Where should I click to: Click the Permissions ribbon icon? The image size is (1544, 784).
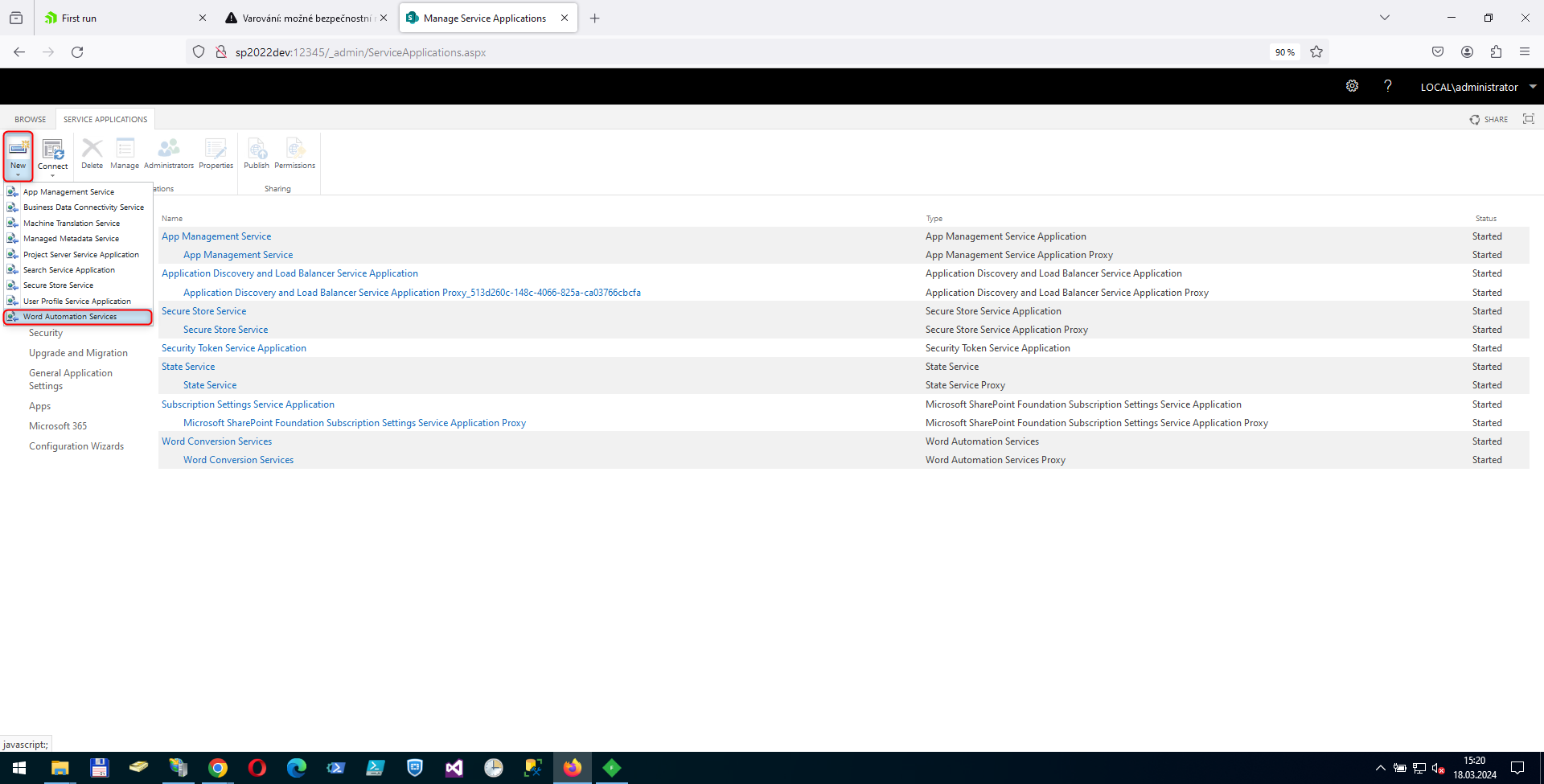295,154
